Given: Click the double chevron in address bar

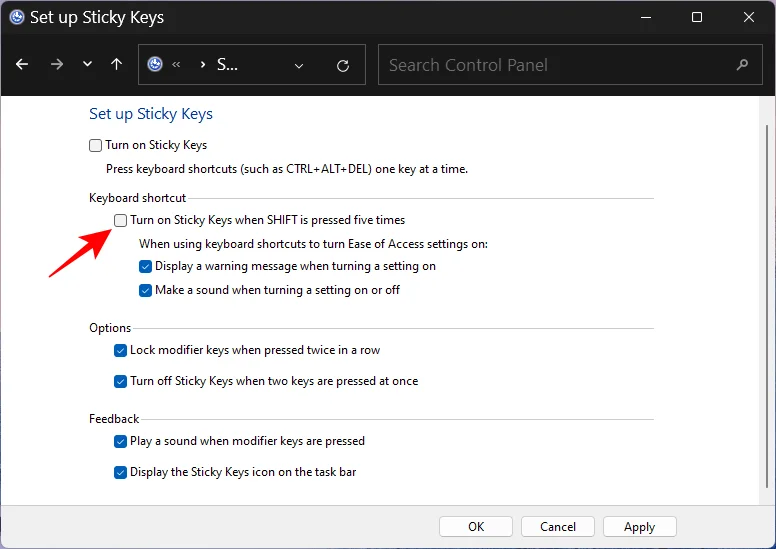Looking at the screenshot, I should [176, 65].
